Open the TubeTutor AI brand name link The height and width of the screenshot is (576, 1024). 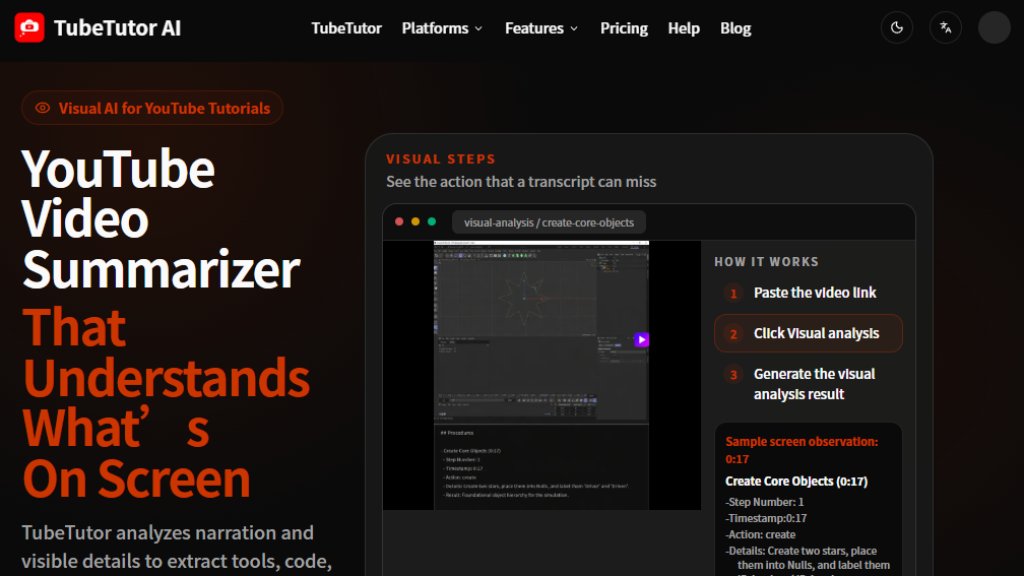coord(117,28)
